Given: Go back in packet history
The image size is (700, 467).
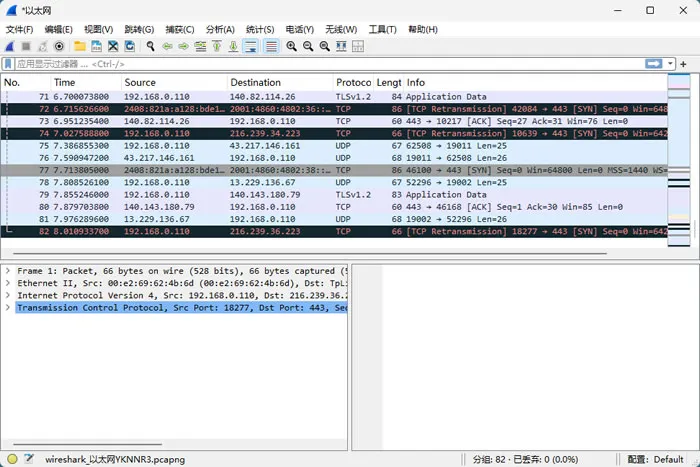Looking at the screenshot, I should coord(167,46).
